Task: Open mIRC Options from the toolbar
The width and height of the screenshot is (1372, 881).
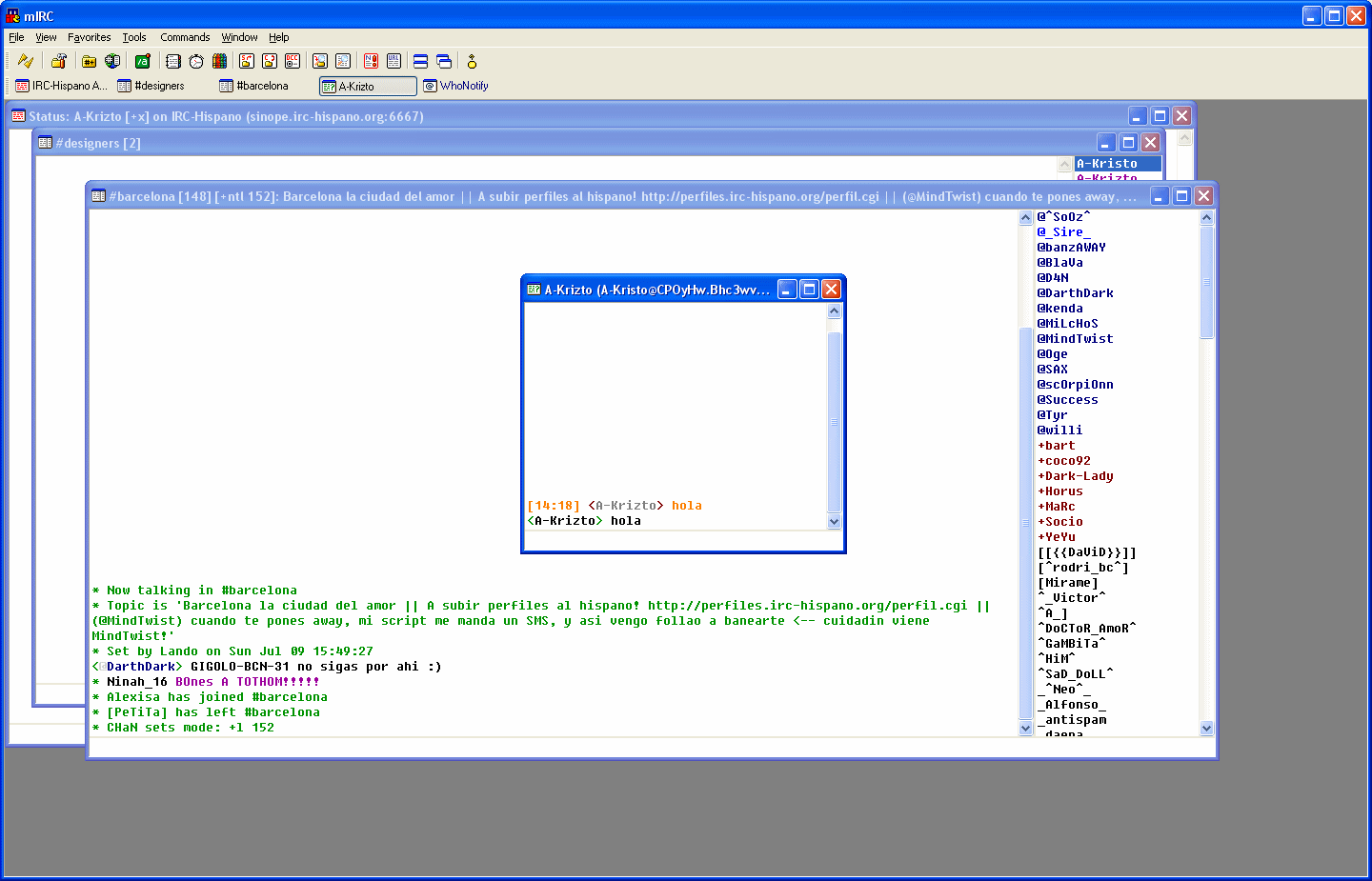Action: [x=58, y=61]
